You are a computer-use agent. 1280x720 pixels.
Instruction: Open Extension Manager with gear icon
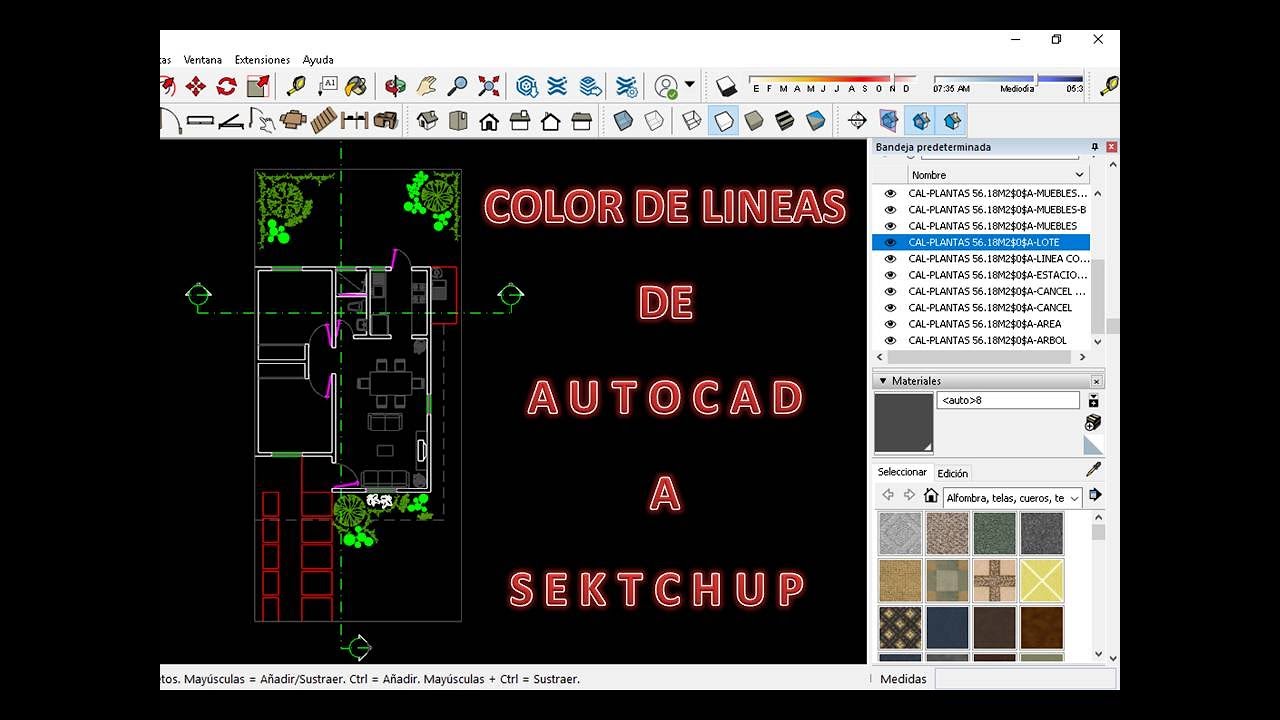click(x=627, y=86)
